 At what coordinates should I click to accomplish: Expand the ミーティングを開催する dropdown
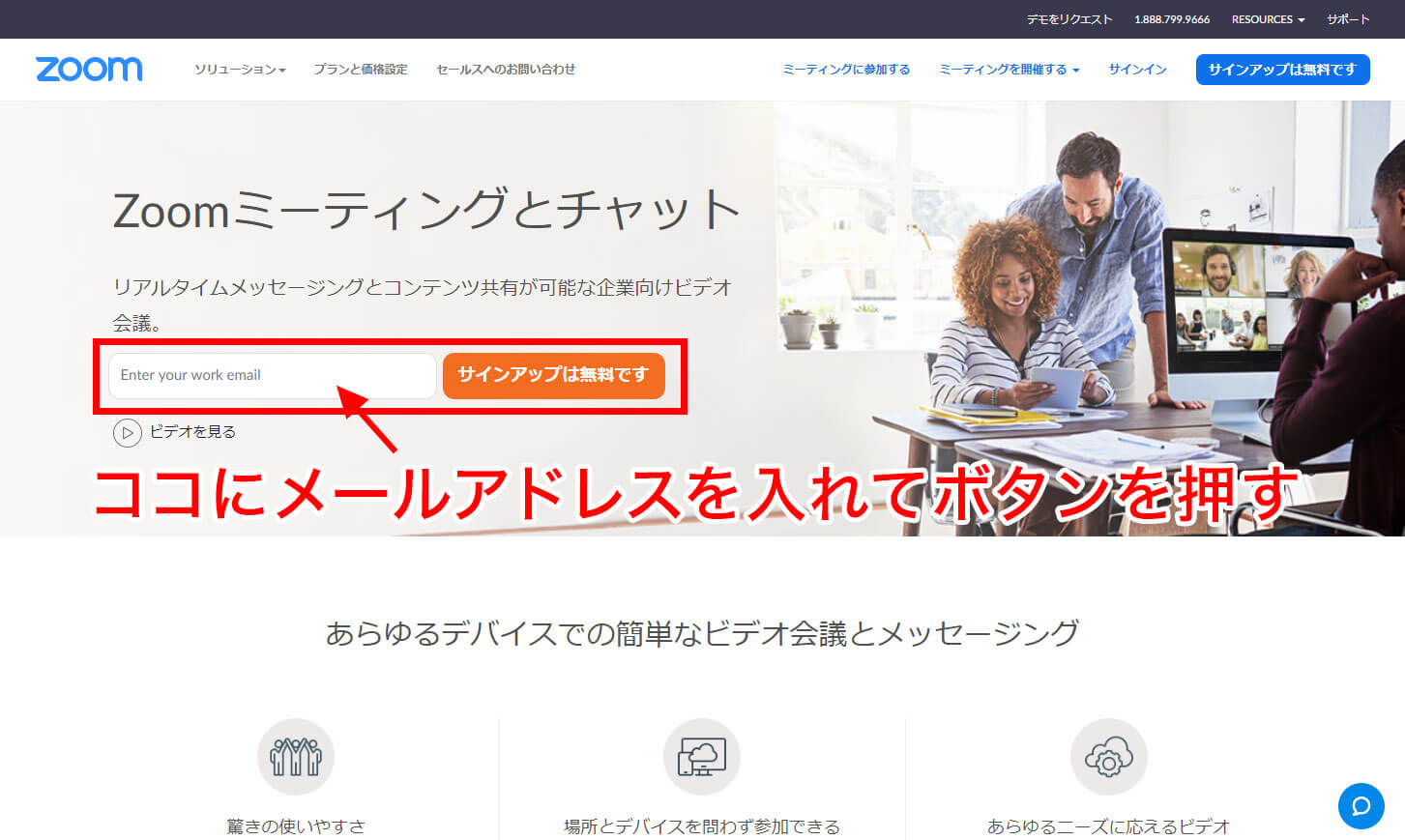[x=1009, y=70]
